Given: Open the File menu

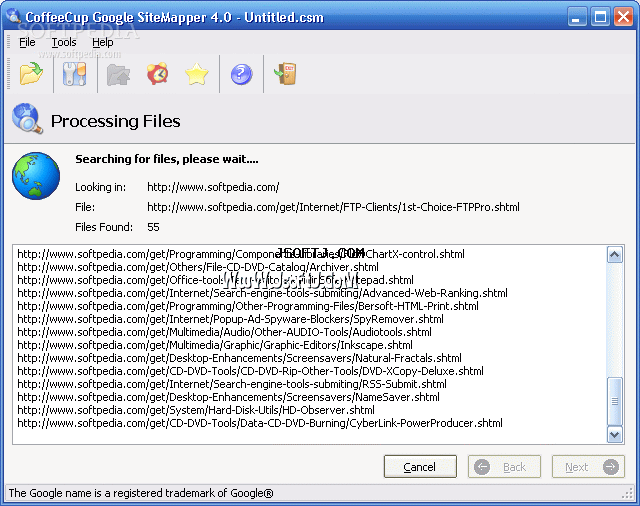Looking at the screenshot, I should [27, 42].
